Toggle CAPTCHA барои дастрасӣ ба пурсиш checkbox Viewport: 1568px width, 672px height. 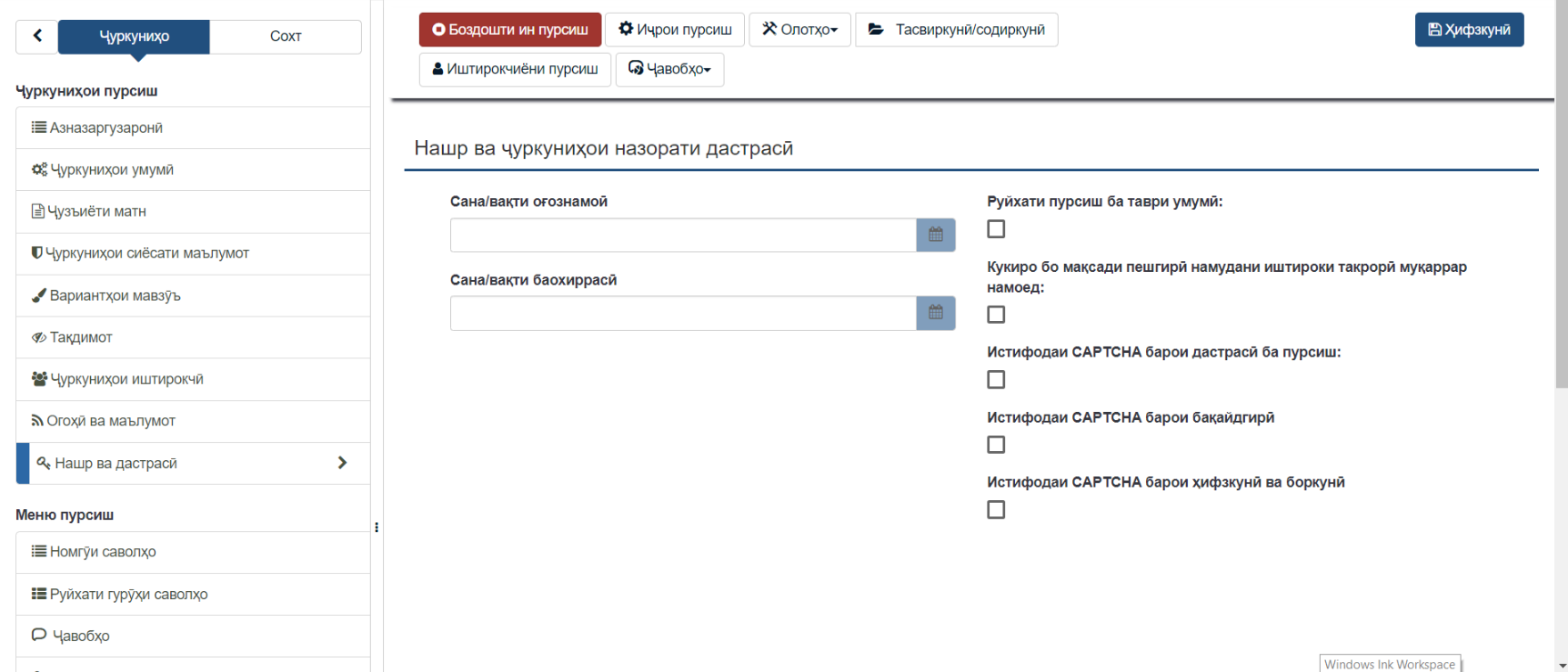click(x=996, y=380)
